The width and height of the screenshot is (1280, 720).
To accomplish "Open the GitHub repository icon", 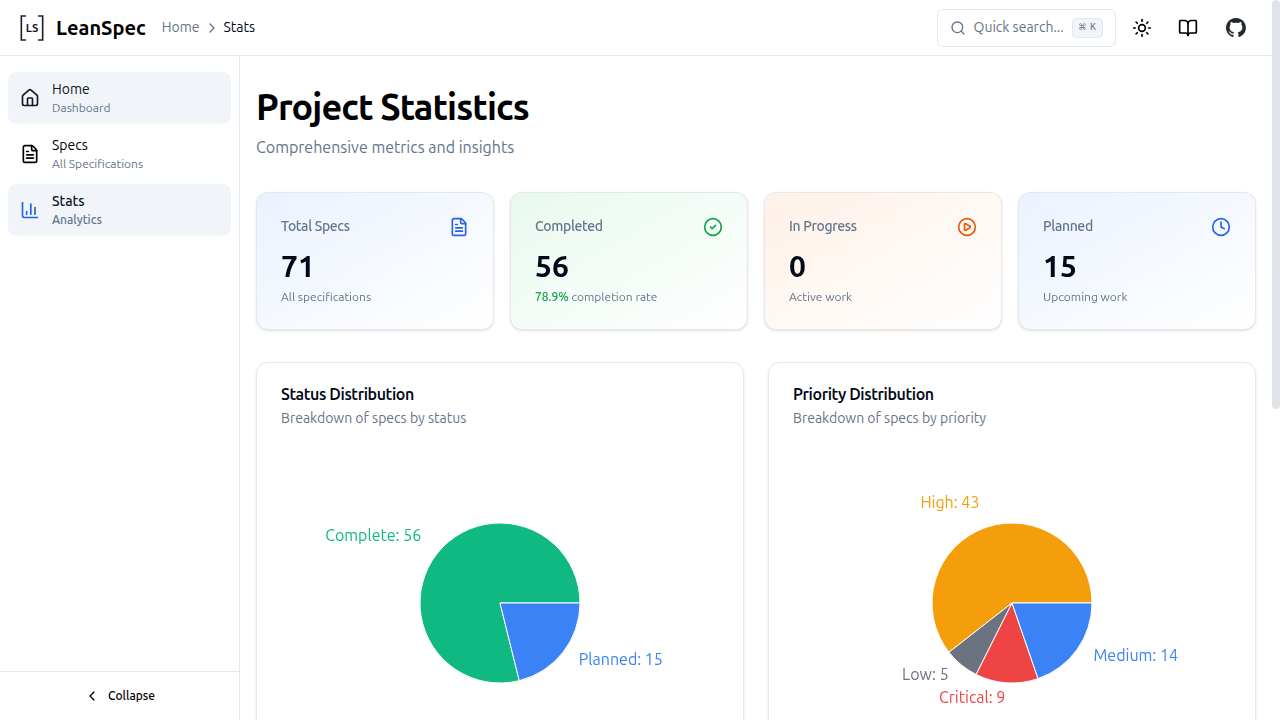I will [x=1236, y=28].
